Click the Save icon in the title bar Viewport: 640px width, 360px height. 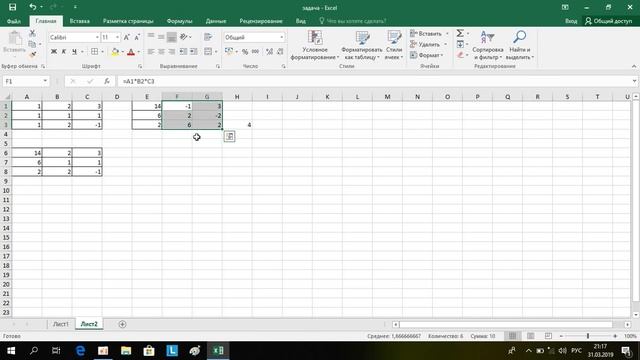[x=13, y=7]
